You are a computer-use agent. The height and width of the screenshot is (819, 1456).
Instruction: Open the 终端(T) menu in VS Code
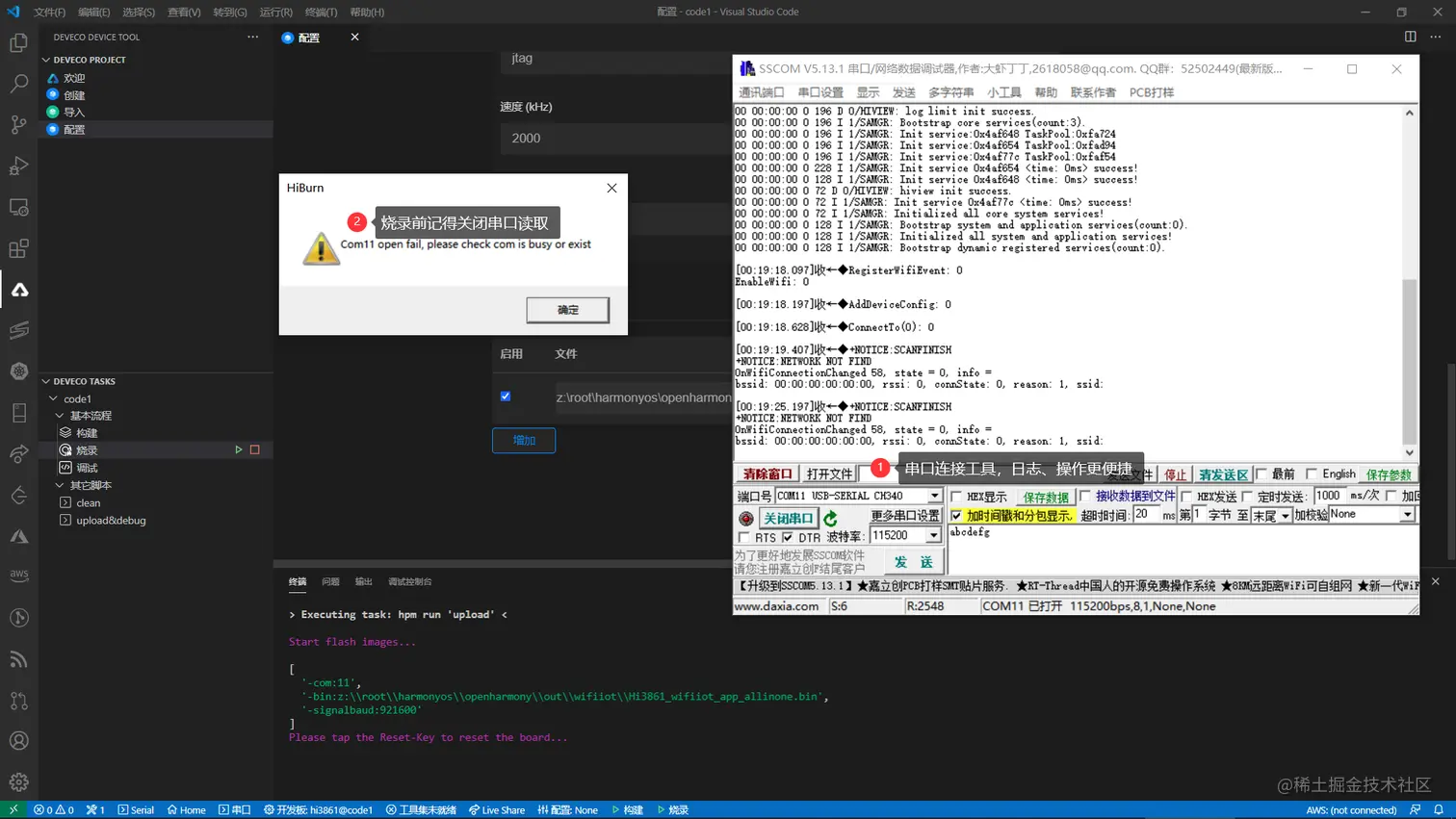pos(321,12)
